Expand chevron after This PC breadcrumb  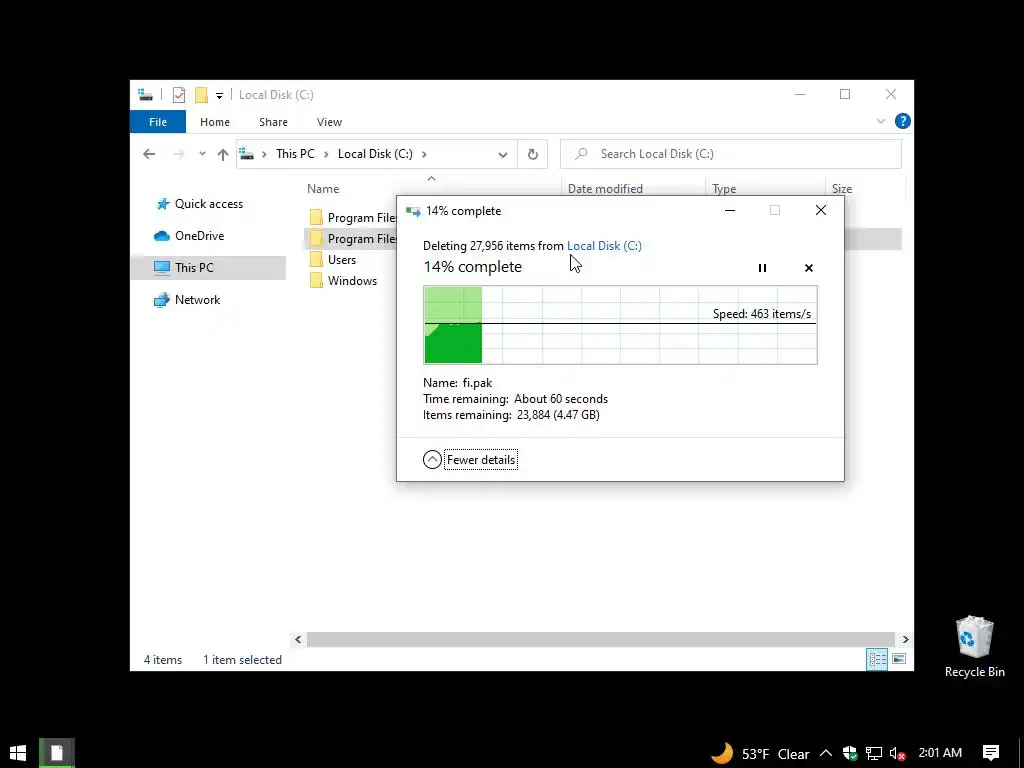click(x=326, y=155)
